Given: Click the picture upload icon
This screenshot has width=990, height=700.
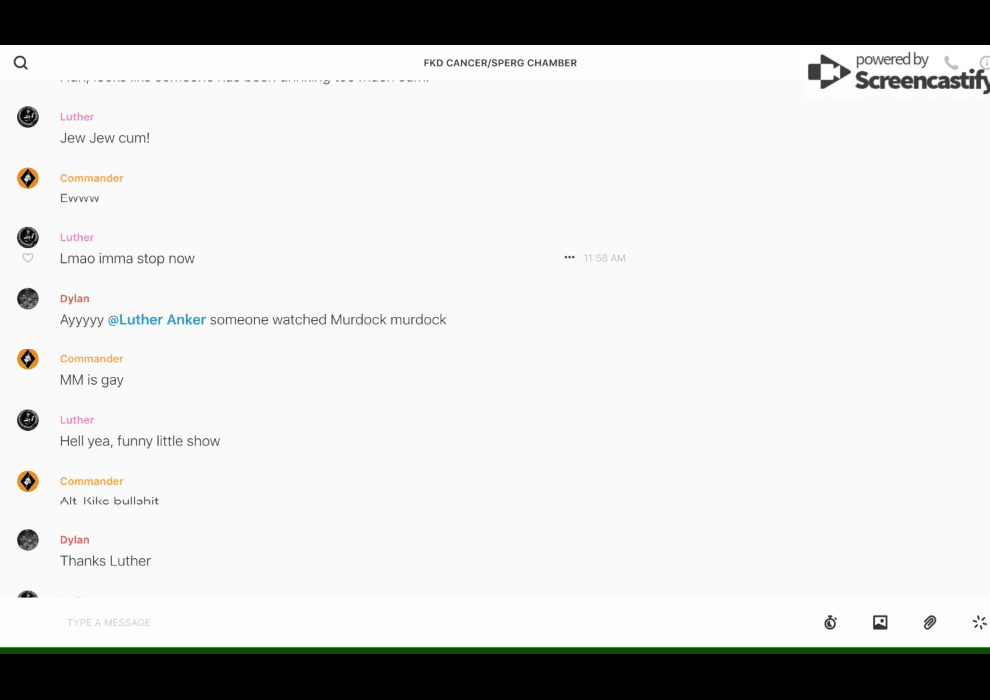Looking at the screenshot, I should [x=880, y=623].
